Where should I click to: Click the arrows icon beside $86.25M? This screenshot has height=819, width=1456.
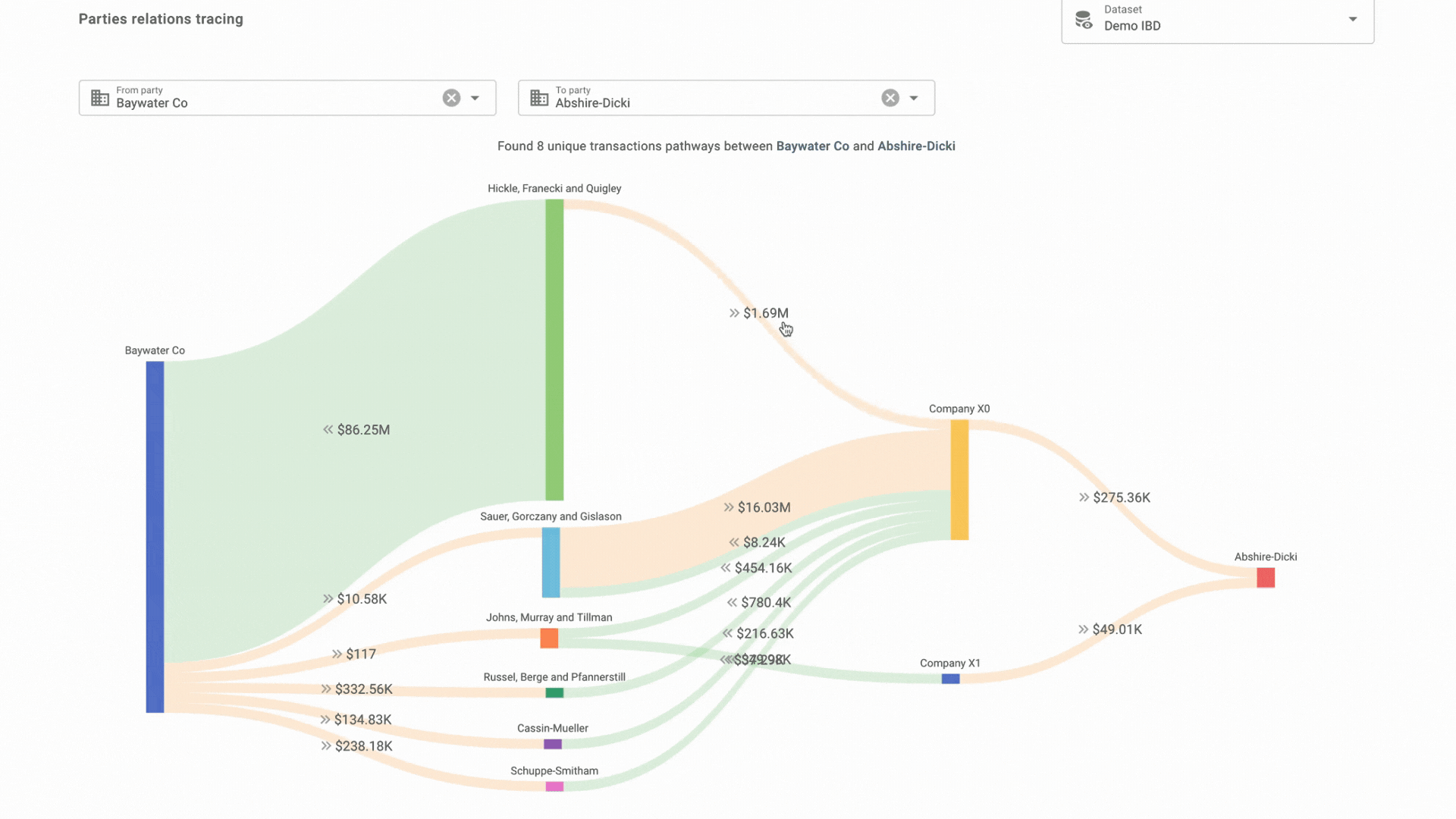(x=328, y=430)
